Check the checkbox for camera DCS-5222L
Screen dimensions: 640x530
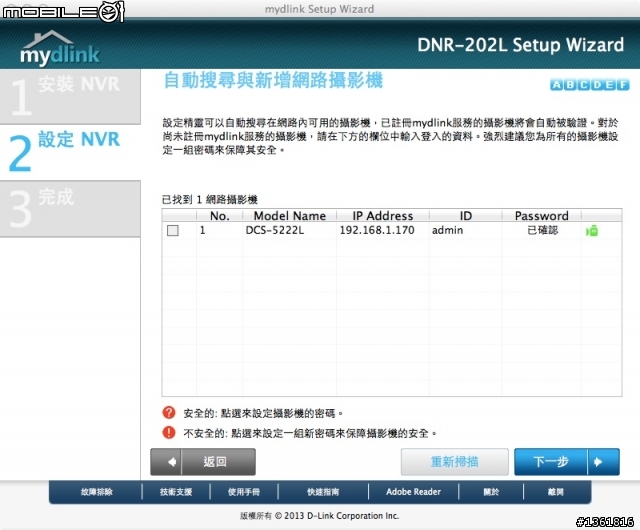tap(173, 230)
